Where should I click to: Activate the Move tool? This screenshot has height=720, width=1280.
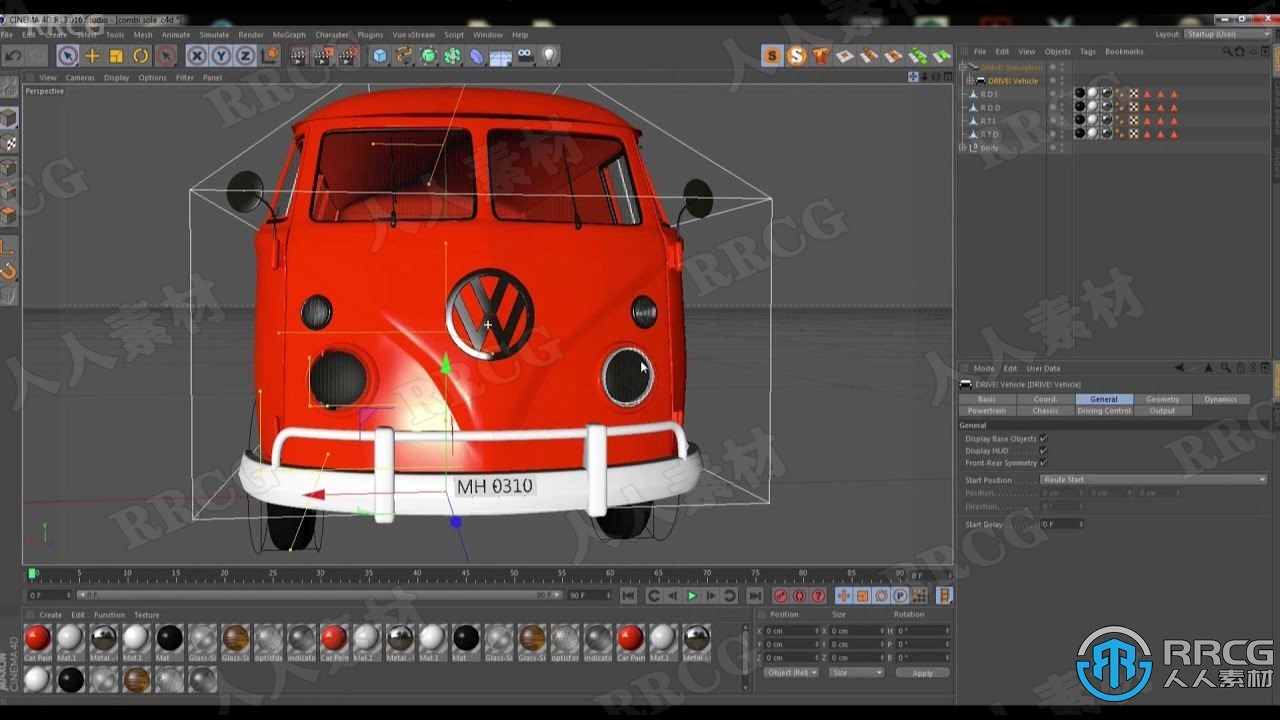click(92, 56)
